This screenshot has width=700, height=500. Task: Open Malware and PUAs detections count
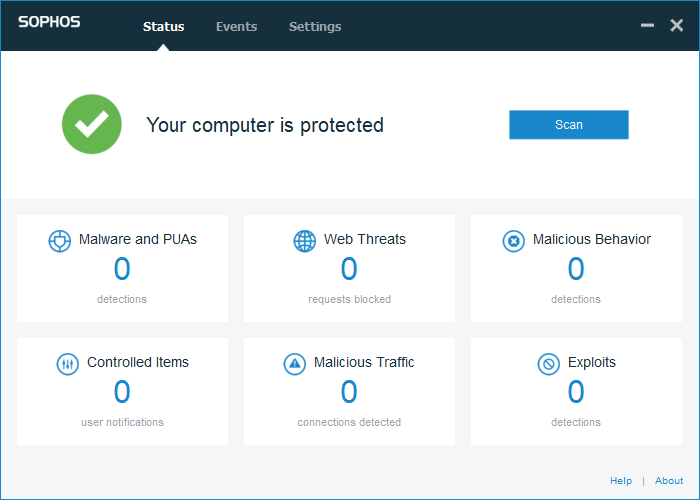[x=122, y=269]
